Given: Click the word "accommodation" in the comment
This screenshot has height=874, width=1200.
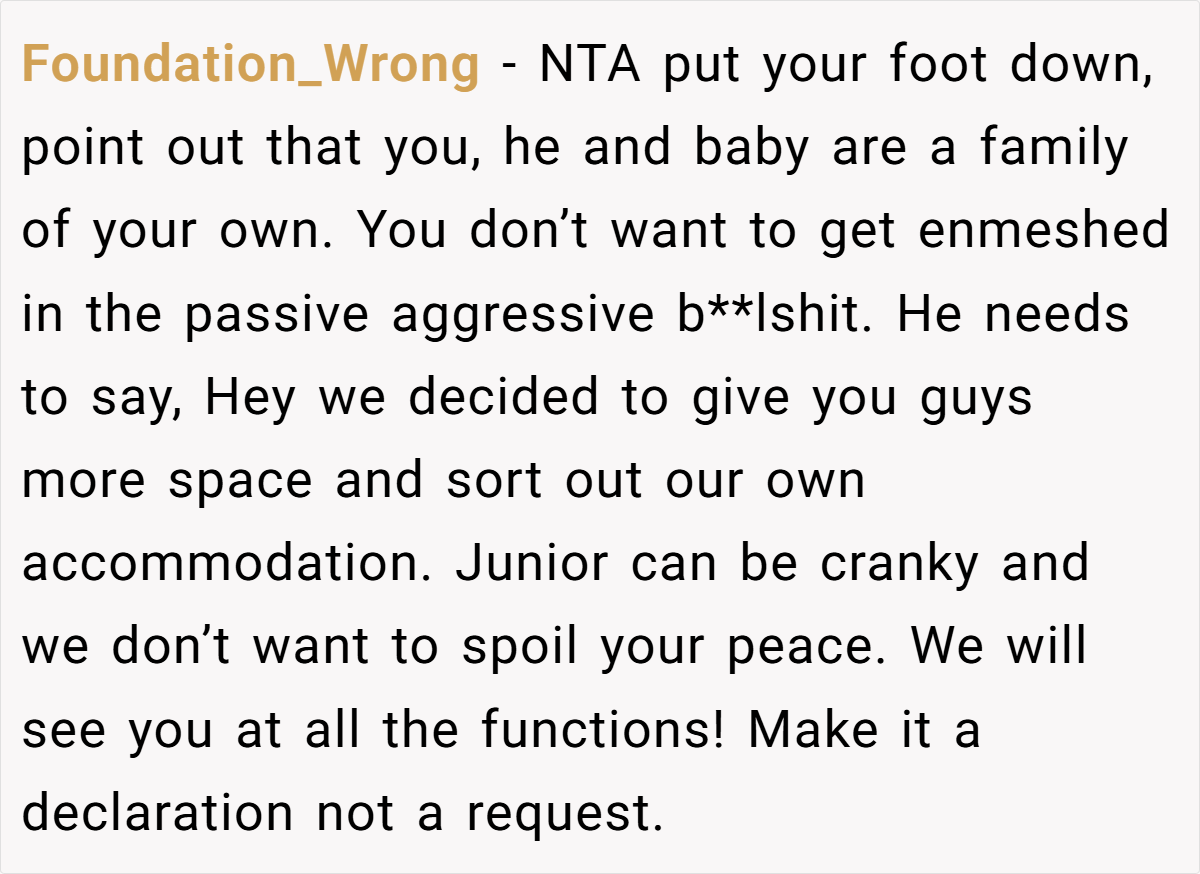Looking at the screenshot, I should point(228,563).
